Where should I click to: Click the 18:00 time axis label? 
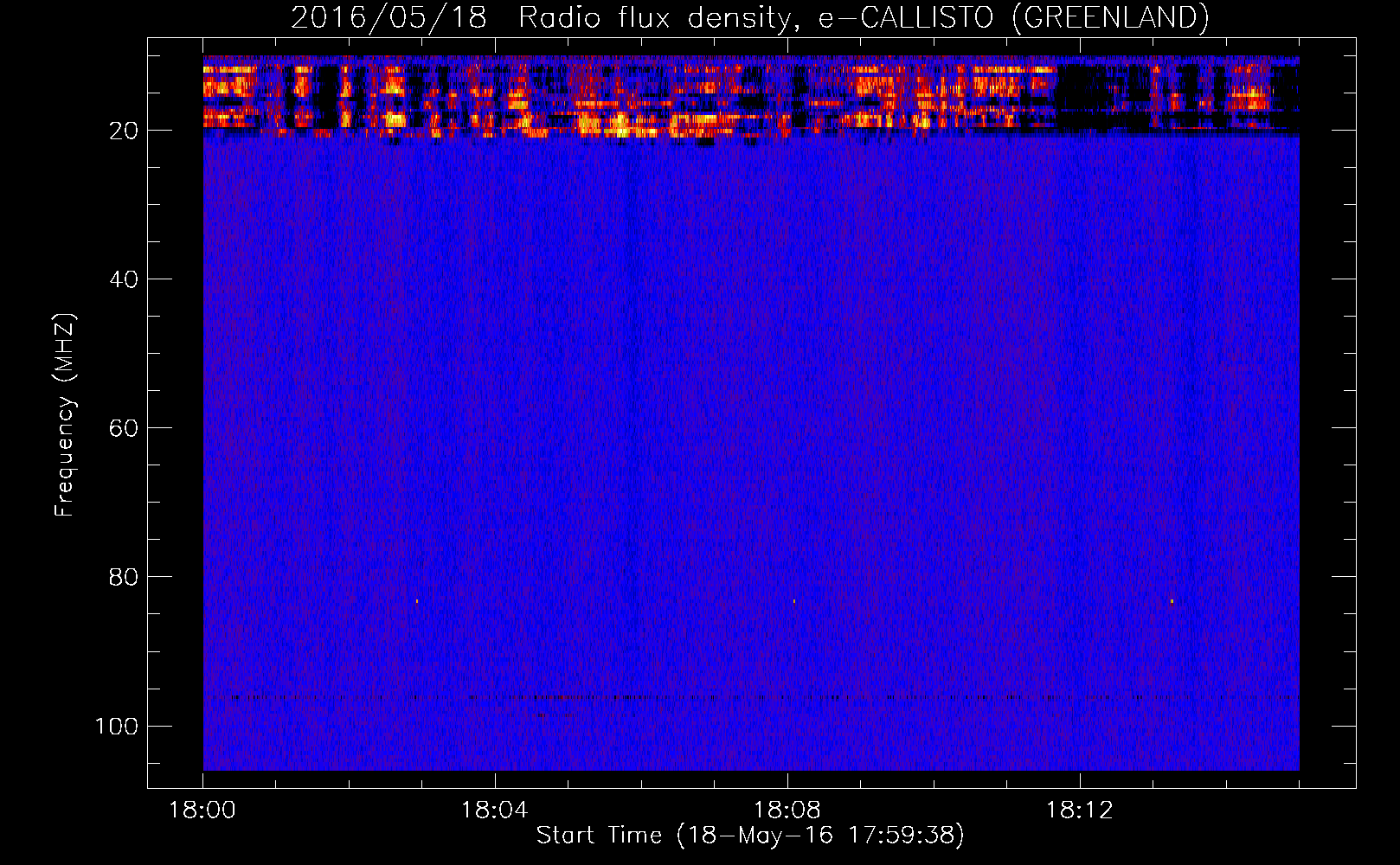202,811
